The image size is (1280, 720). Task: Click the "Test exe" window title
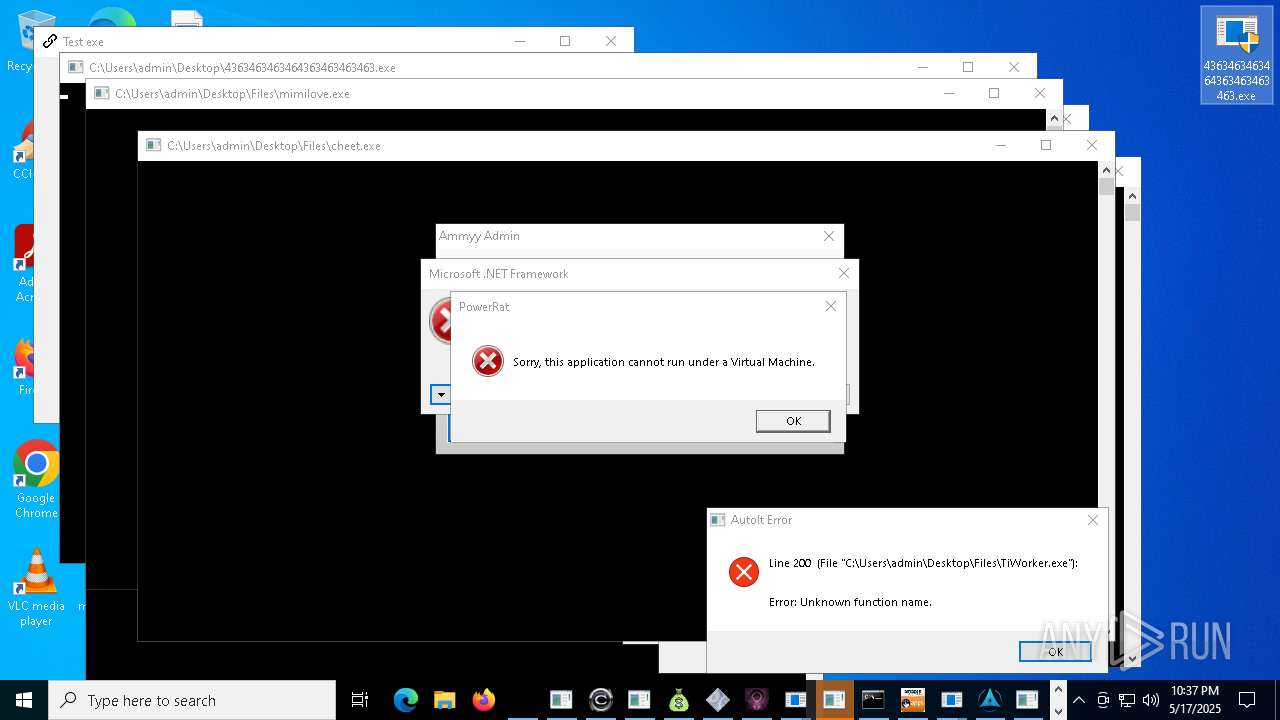[83, 42]
